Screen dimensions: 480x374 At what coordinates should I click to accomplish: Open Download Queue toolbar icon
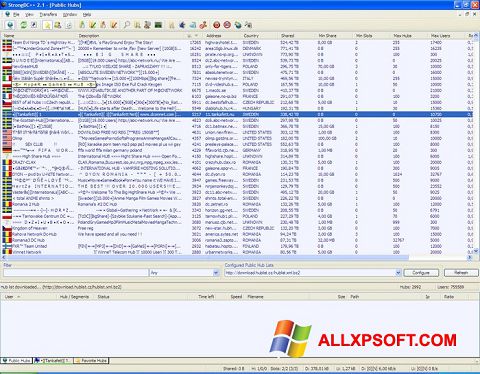82,25
